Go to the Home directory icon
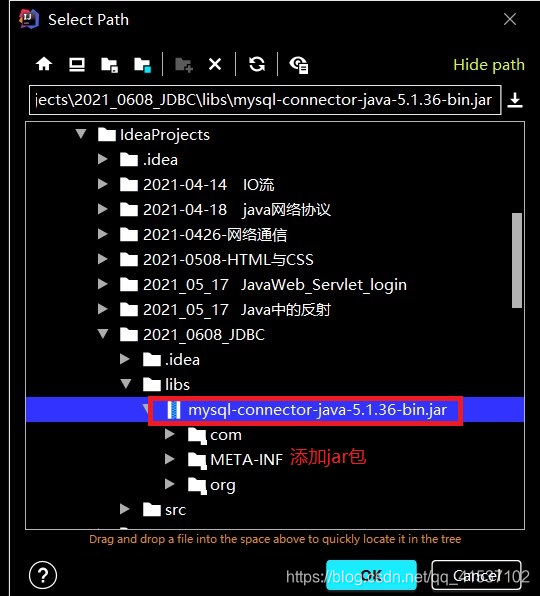Image resolution: width=540 pixels, height=596 pixels. [44, 64]
